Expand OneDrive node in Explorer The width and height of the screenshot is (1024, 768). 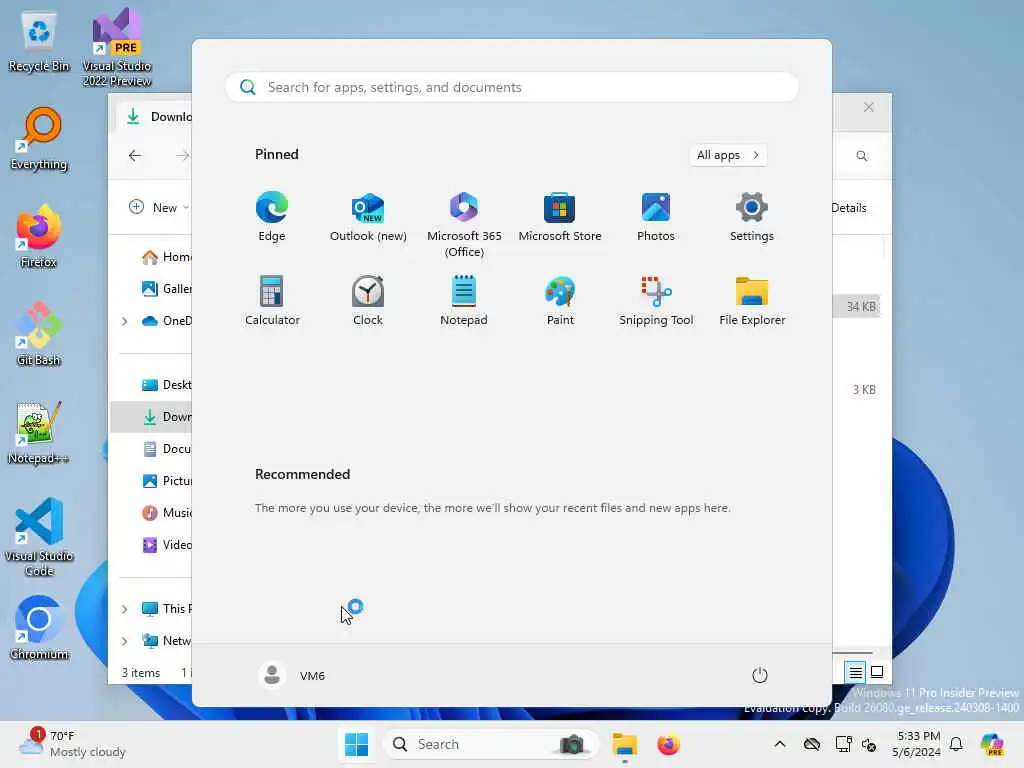[124, 321]
